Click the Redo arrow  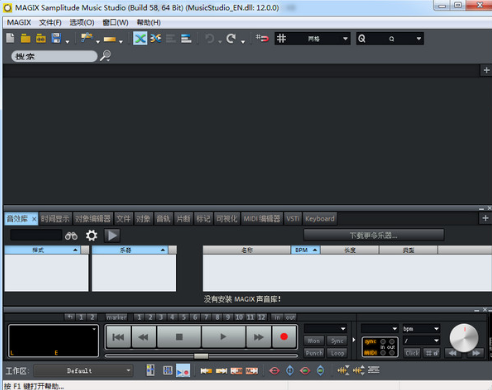(231, 39)
